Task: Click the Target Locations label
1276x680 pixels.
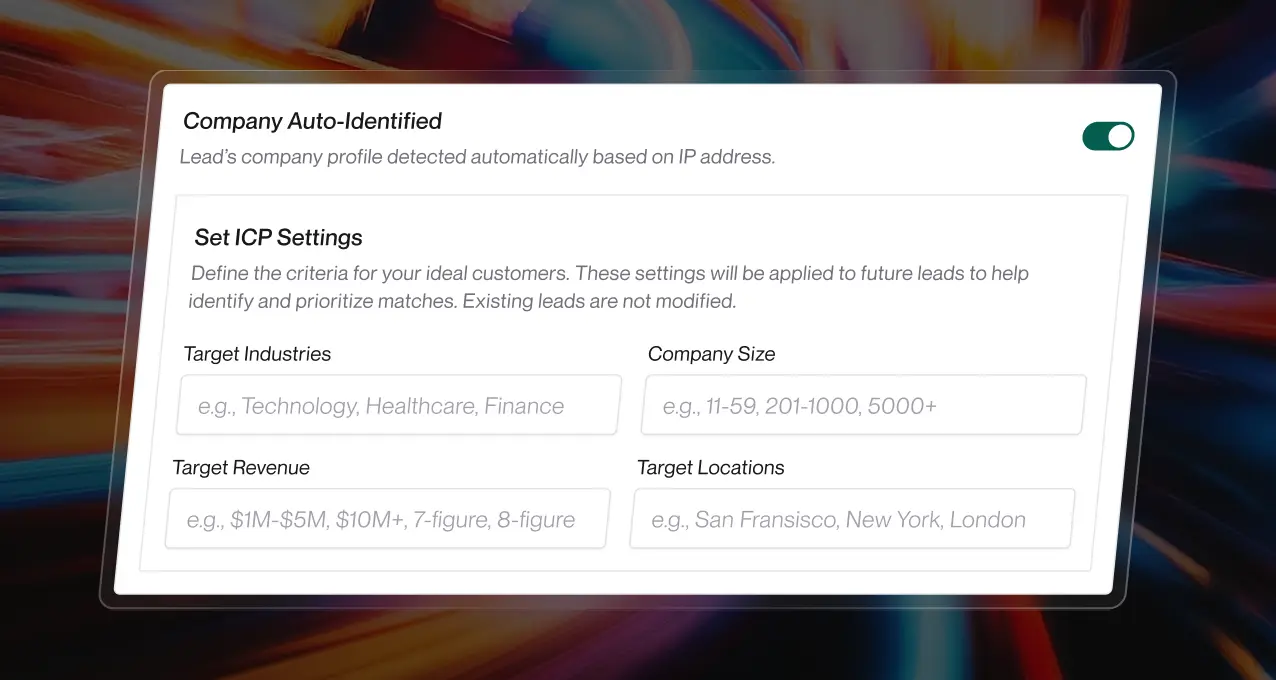Action: [710, 468]
